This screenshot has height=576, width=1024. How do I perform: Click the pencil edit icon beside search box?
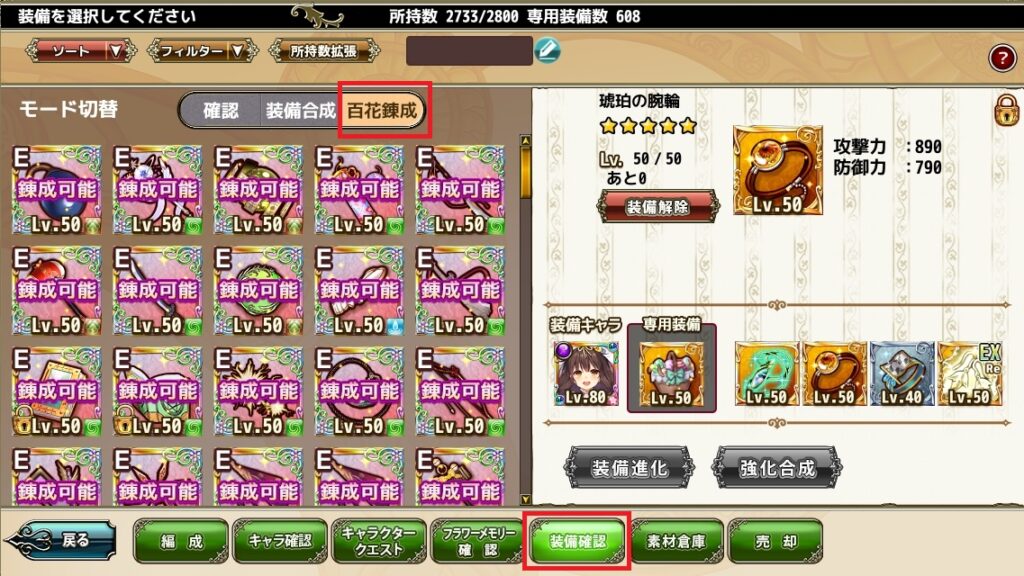pyautogui.click(x=547, y=50)
